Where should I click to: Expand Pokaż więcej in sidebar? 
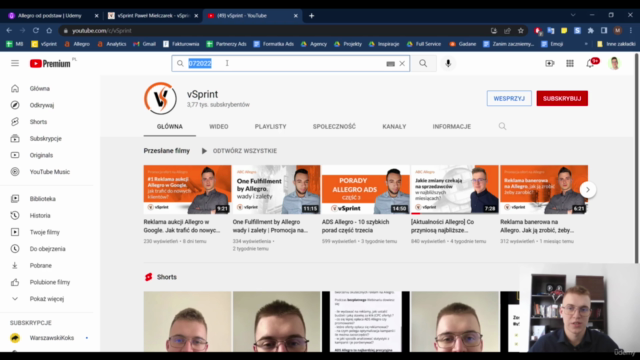47,299
